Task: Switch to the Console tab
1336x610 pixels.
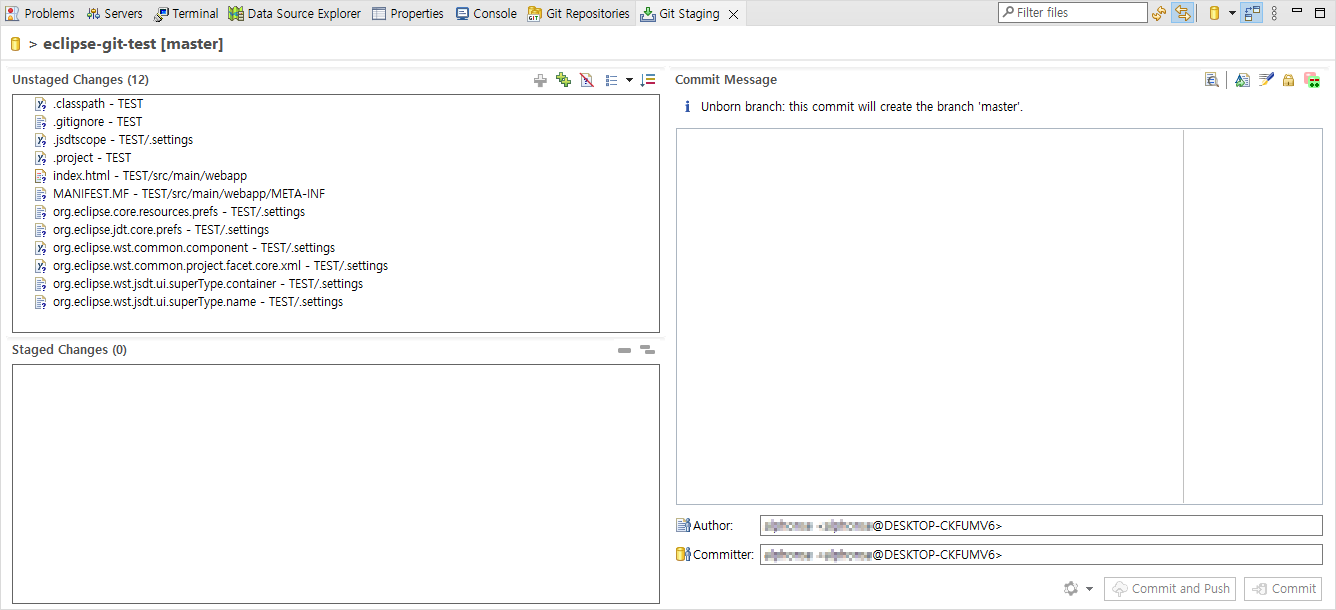Action: pos(486,14)
